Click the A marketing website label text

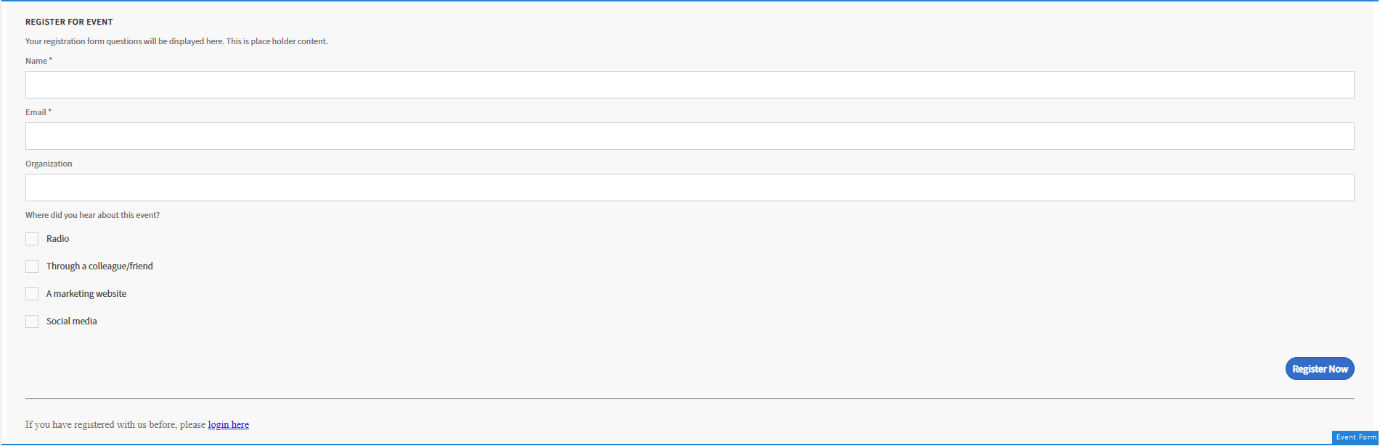(86, 294)
